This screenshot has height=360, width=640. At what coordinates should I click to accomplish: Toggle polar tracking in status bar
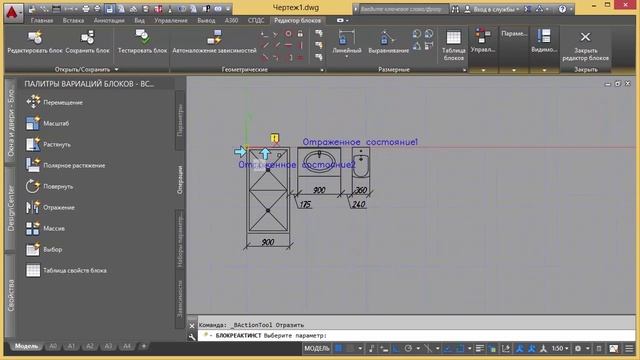pos(408,349)
